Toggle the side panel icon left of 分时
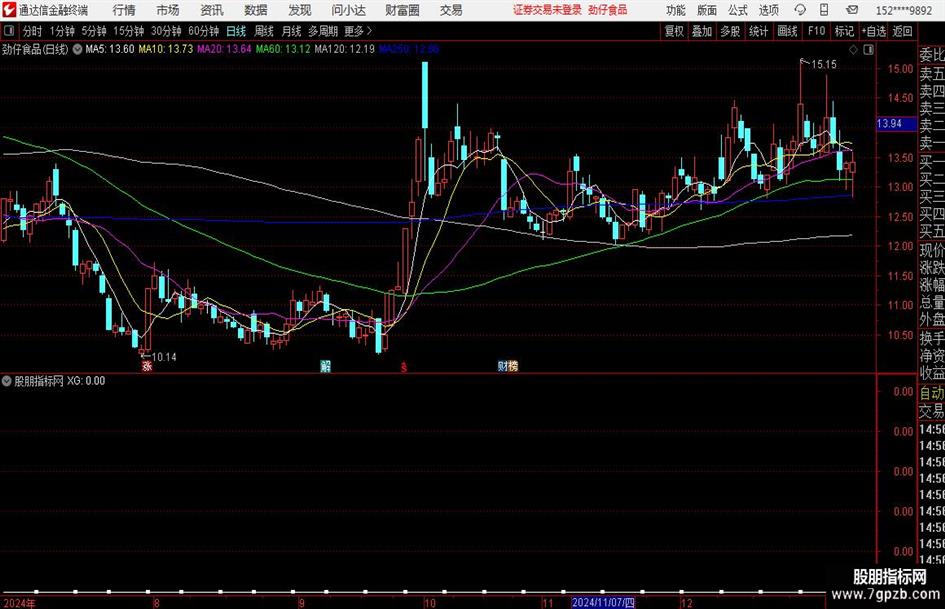Viewport: 945px width, 609px height. (x=9, y=31)
